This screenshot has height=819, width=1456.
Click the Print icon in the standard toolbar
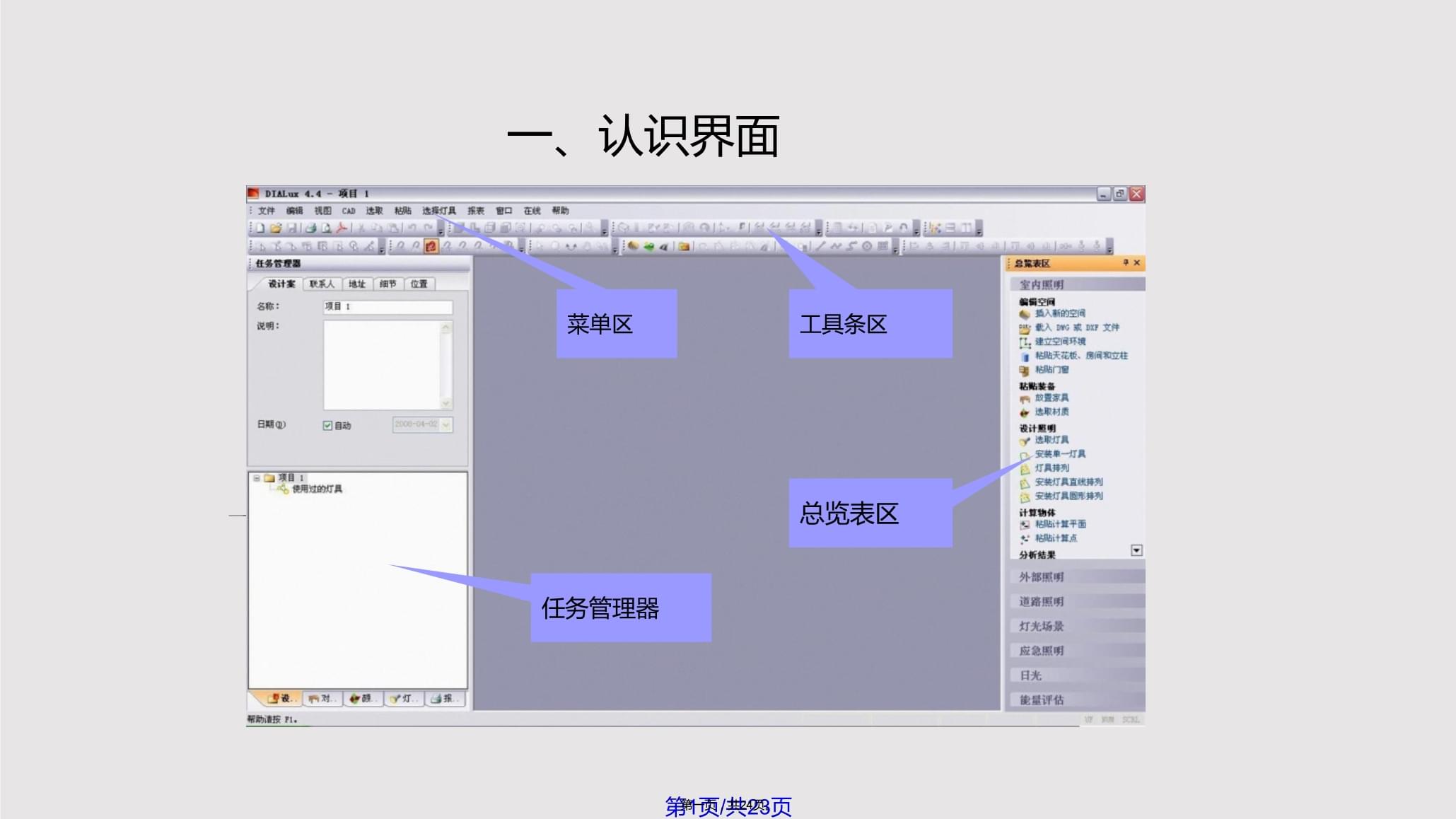310,228
